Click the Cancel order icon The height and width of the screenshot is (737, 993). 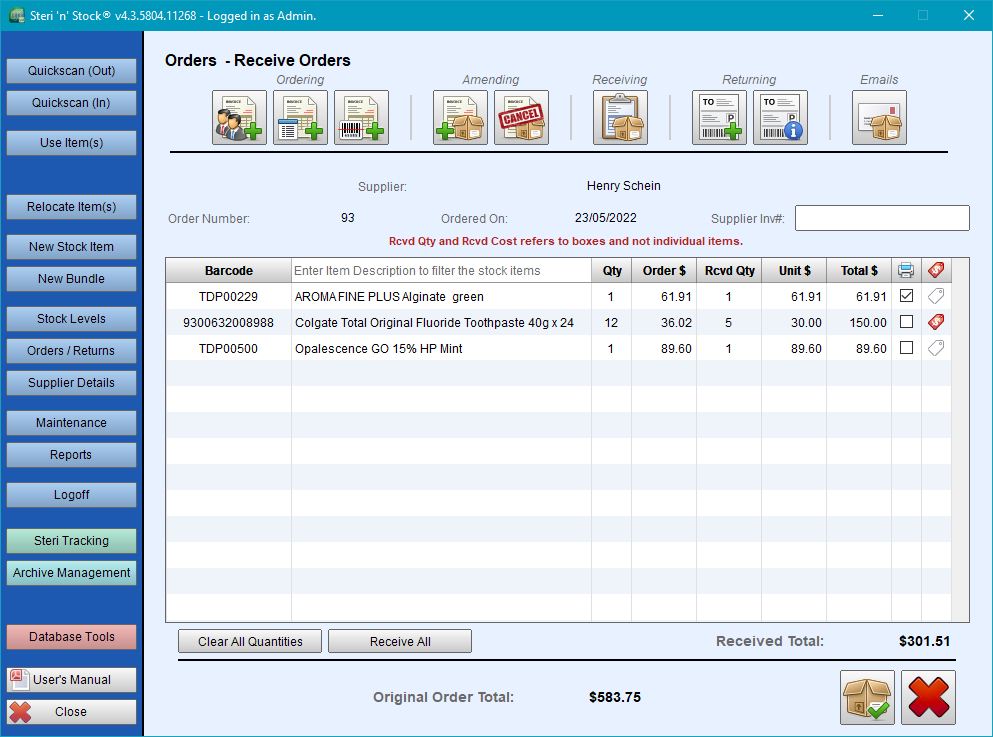click(x=521, y=118)
